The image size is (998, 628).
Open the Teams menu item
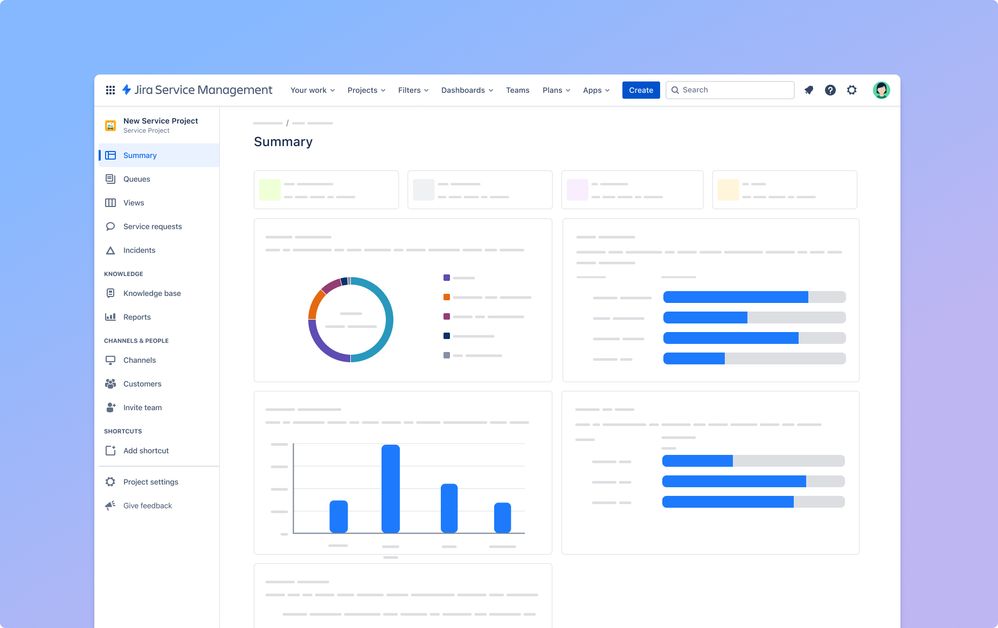click(517, 90)
